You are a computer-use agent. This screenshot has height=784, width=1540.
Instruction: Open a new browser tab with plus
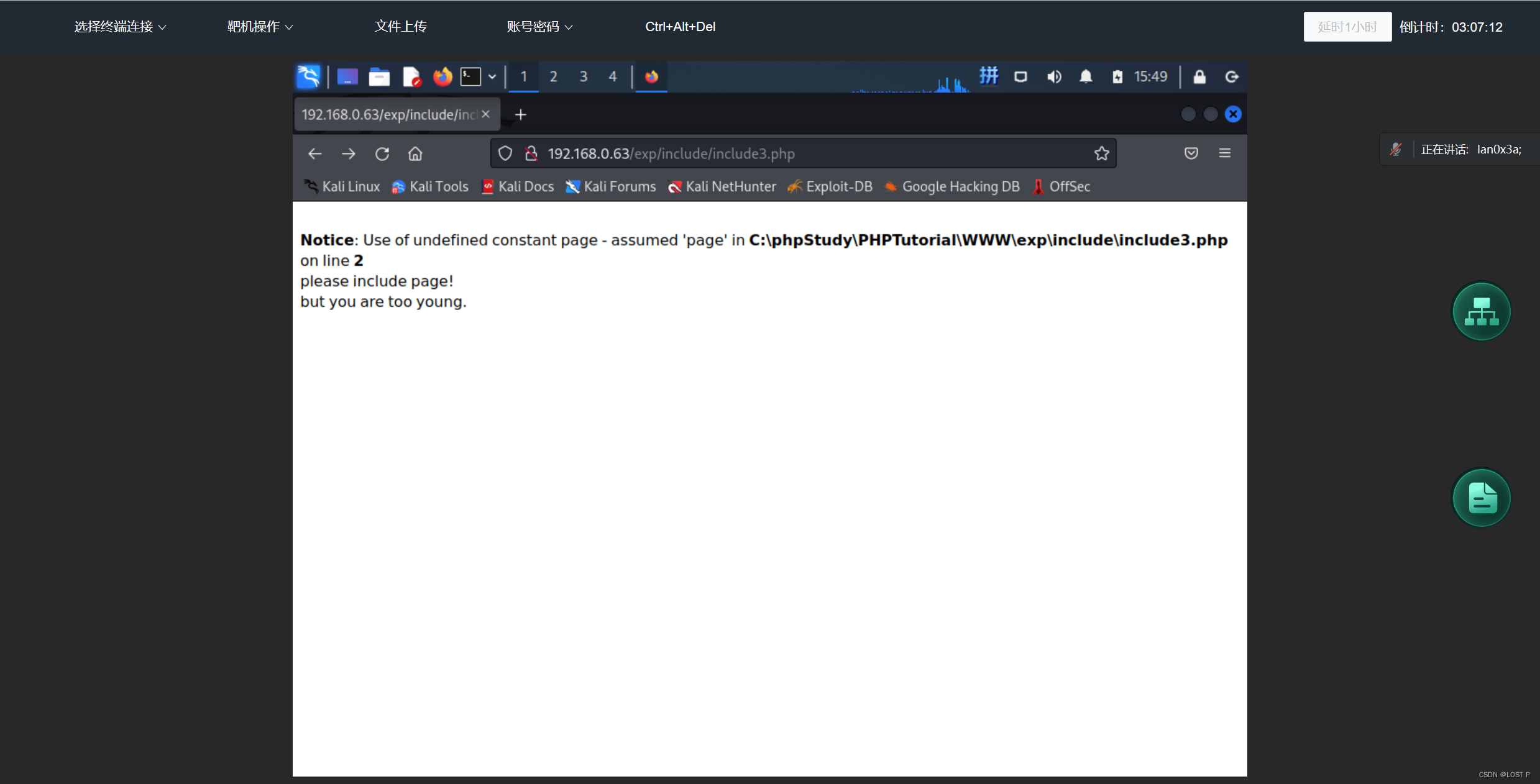[x=521, y=114]
